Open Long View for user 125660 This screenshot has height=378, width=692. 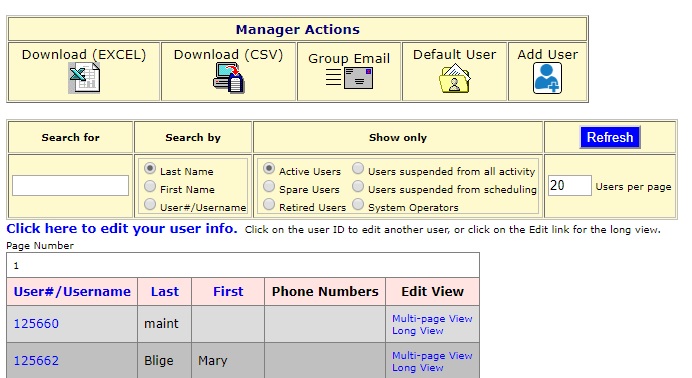[x=417, y=331]
